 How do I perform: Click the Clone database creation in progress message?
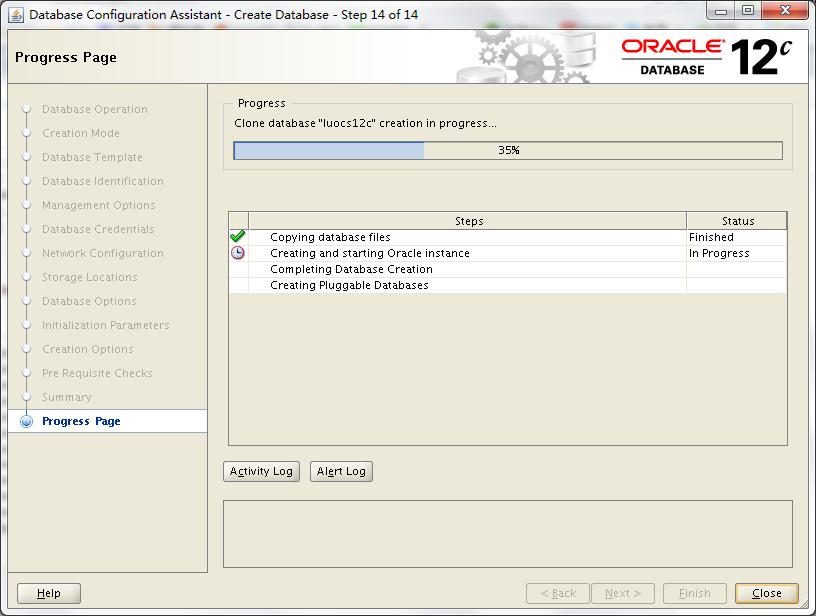[365, 123]
